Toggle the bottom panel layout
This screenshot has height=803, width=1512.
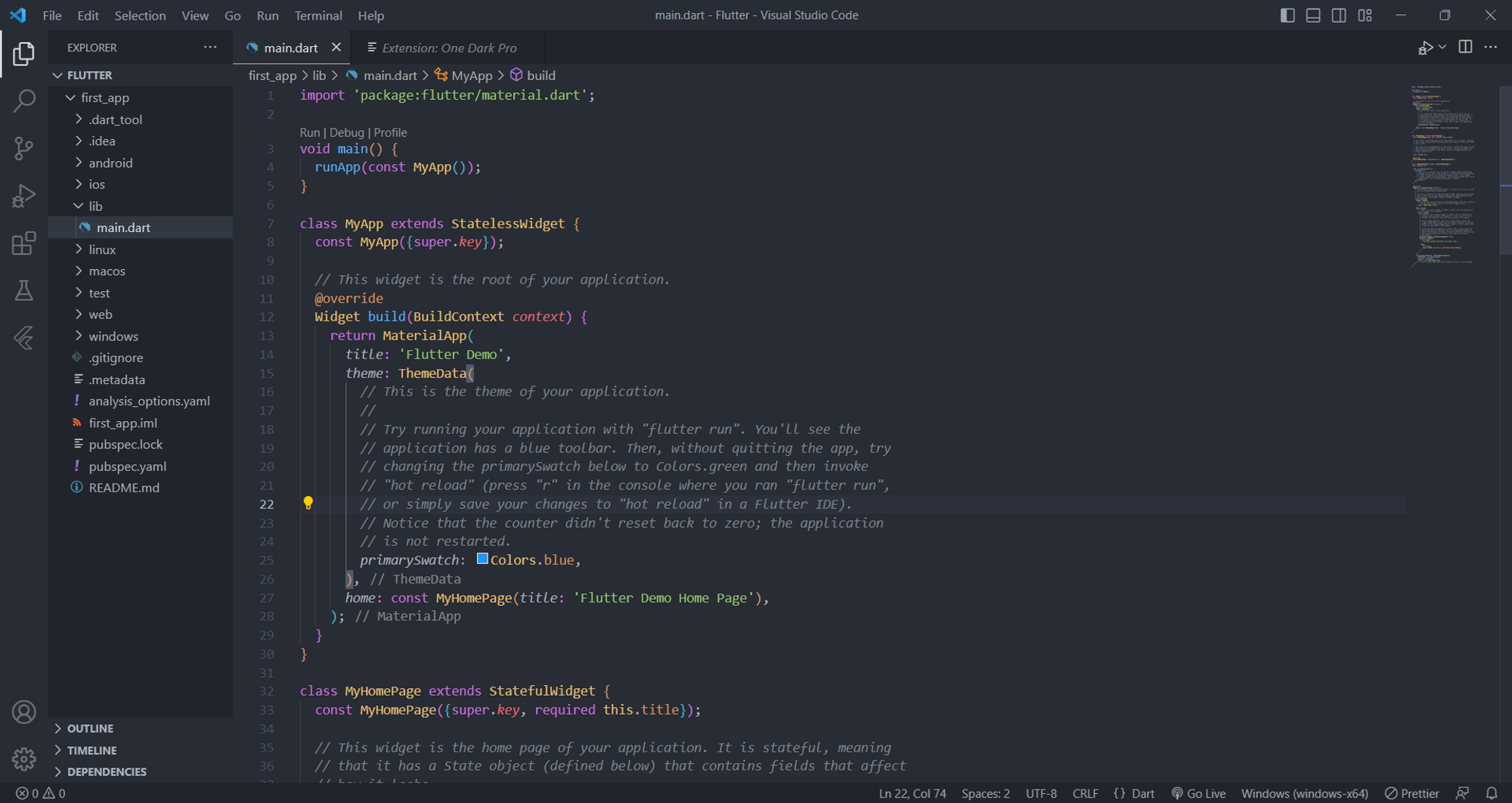point(1313,15)
